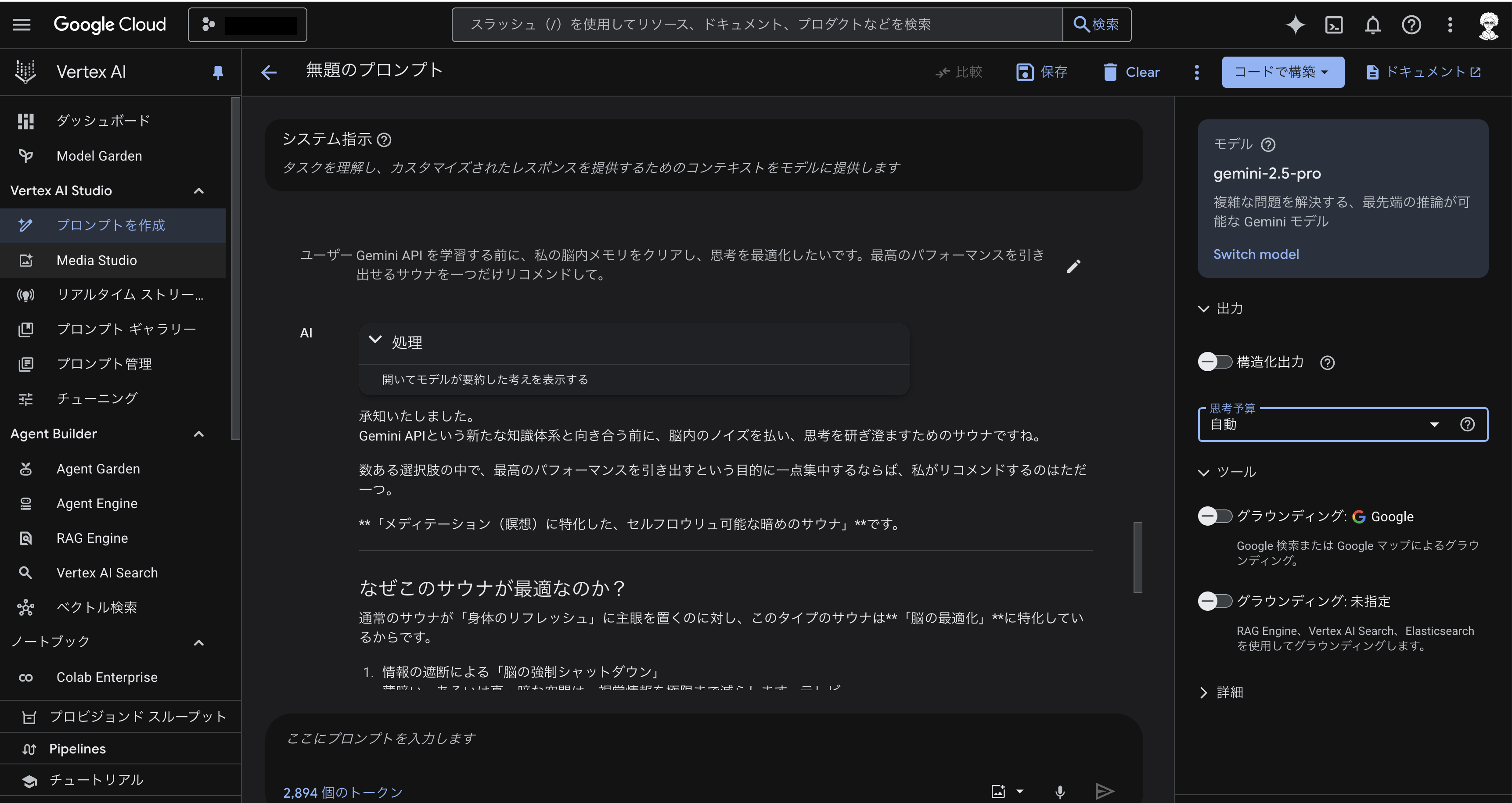The height and width of the screenshot is (803, 1512).
Task: Click the Gemini sparkle icon in top bar
Action: click(x=1295, y=25)
